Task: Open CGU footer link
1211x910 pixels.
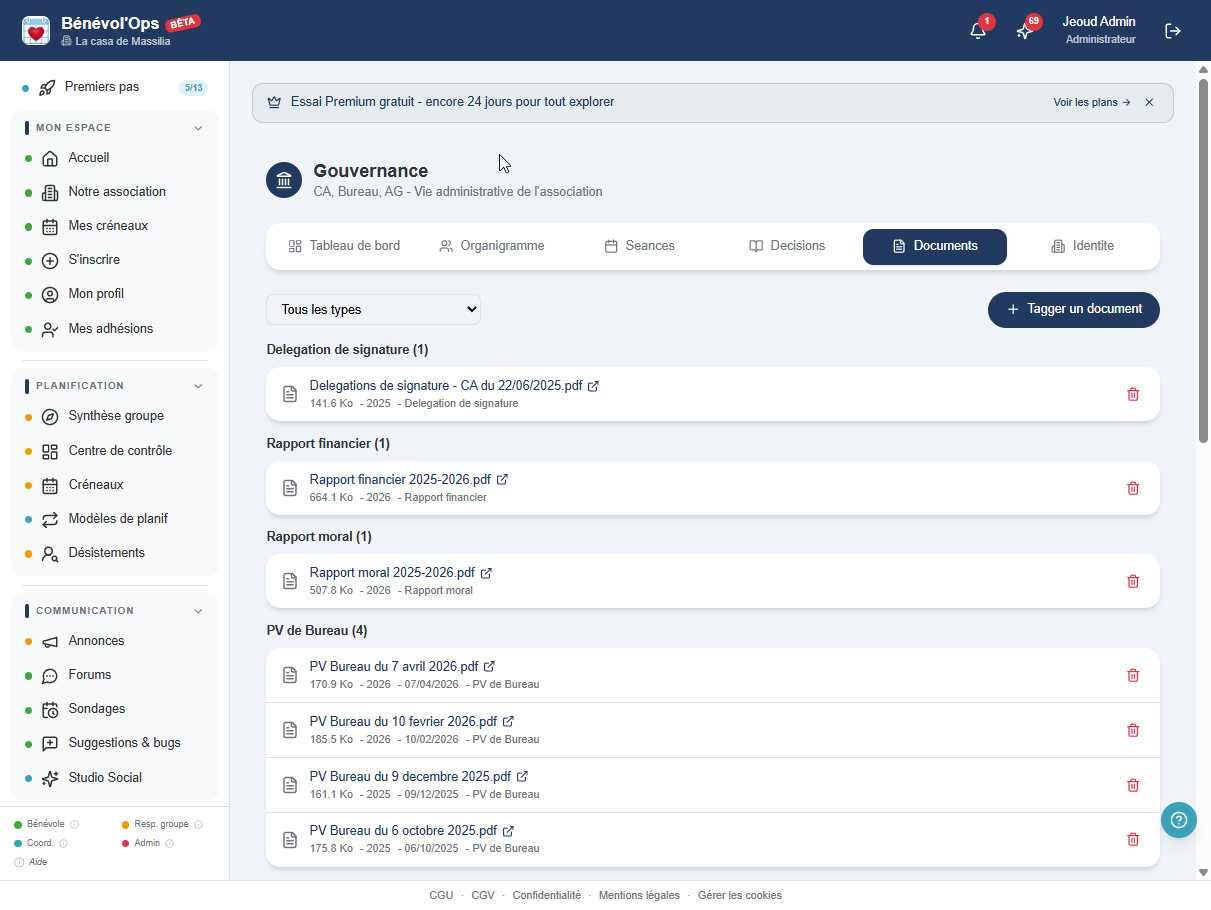Action: click(441, 895)
